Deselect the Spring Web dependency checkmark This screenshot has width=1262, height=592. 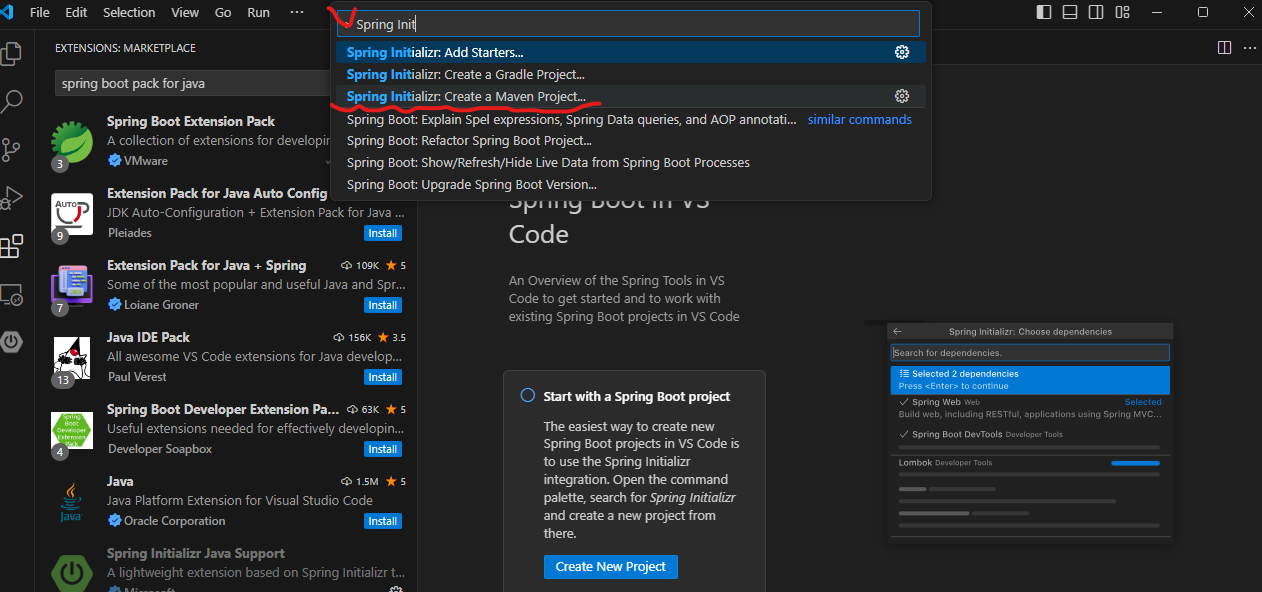[905, 401]
